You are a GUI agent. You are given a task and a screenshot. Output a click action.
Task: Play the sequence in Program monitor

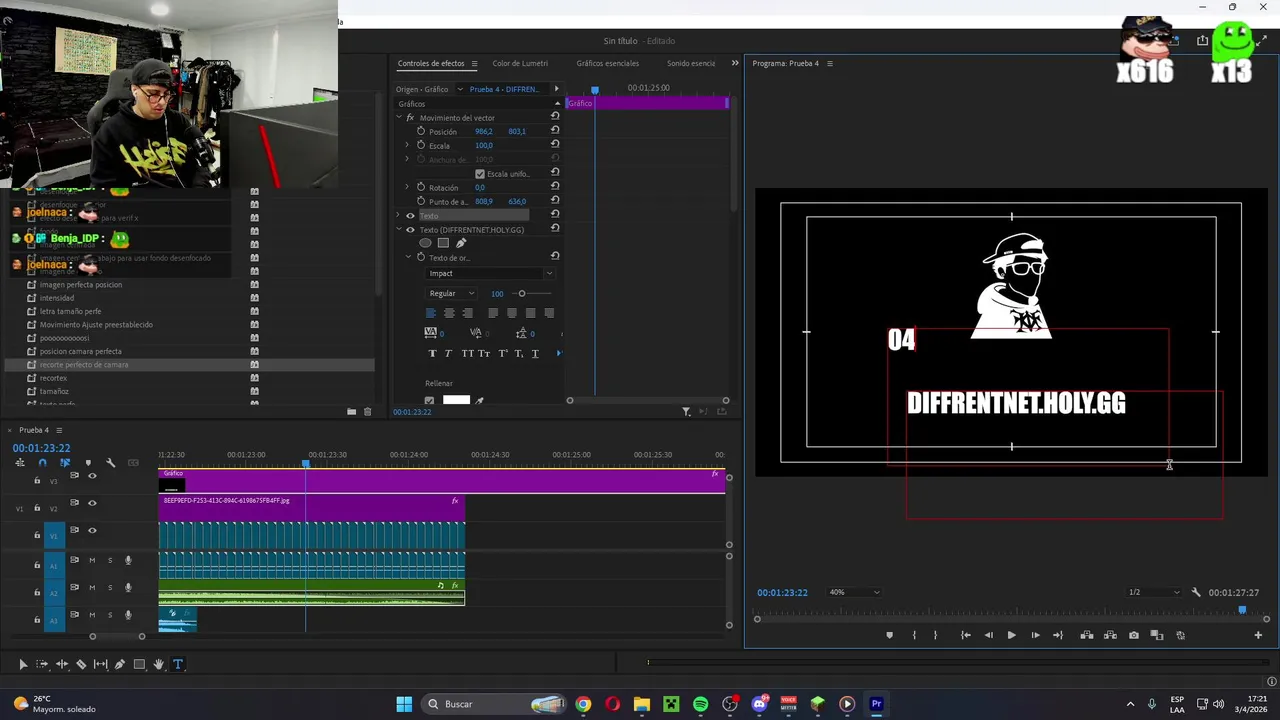point(1011,635)
